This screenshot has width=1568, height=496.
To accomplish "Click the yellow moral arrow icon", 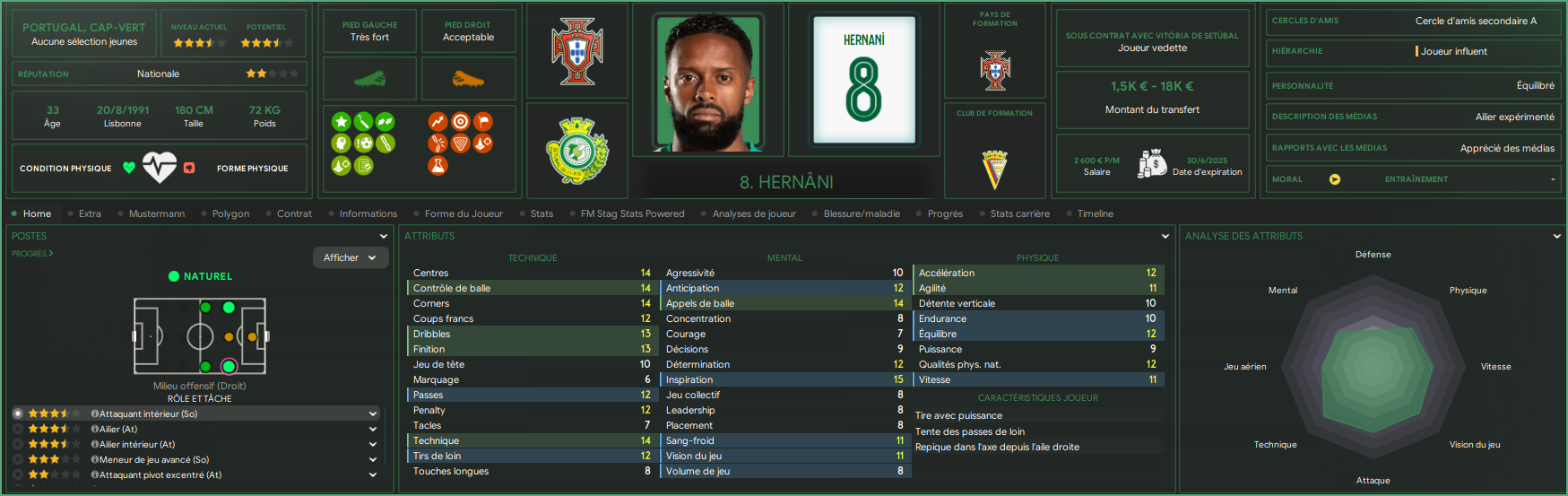I will [1334, 179].
